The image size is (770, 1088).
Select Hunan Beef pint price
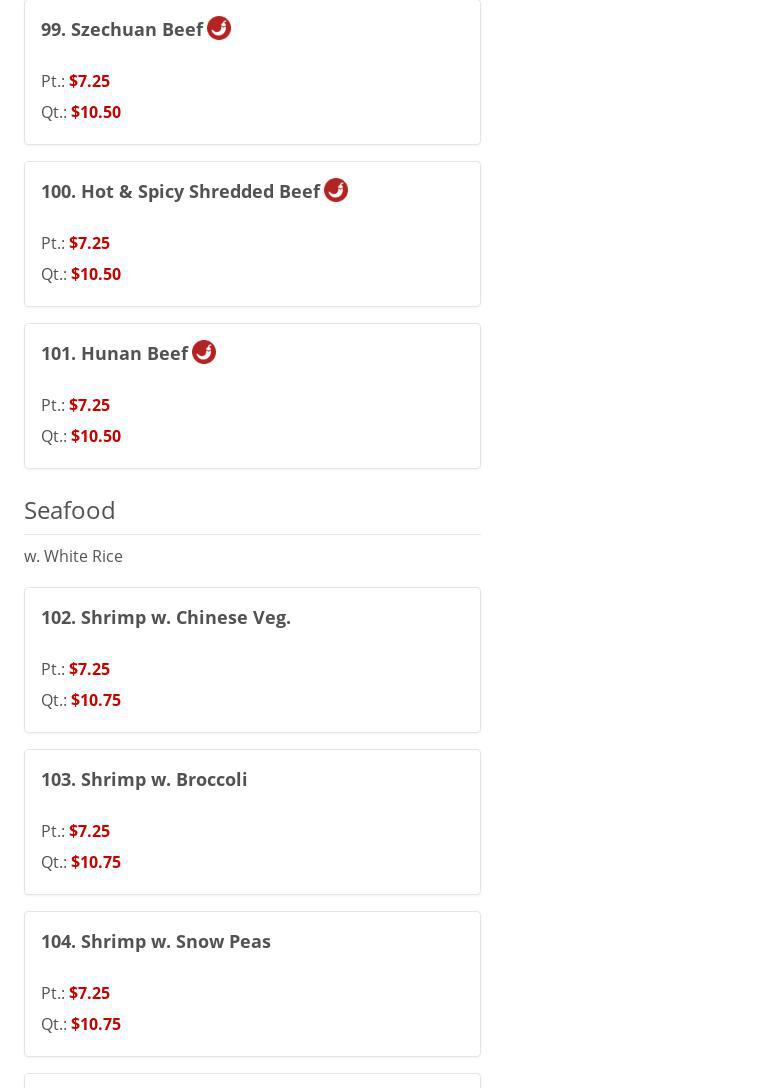(89, 405)
